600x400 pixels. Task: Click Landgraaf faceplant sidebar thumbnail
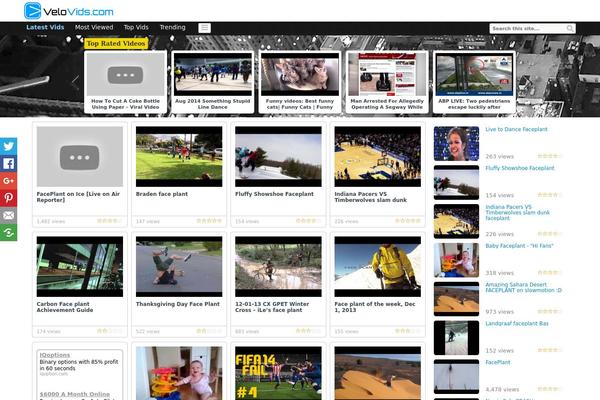(x=456, y=338)
